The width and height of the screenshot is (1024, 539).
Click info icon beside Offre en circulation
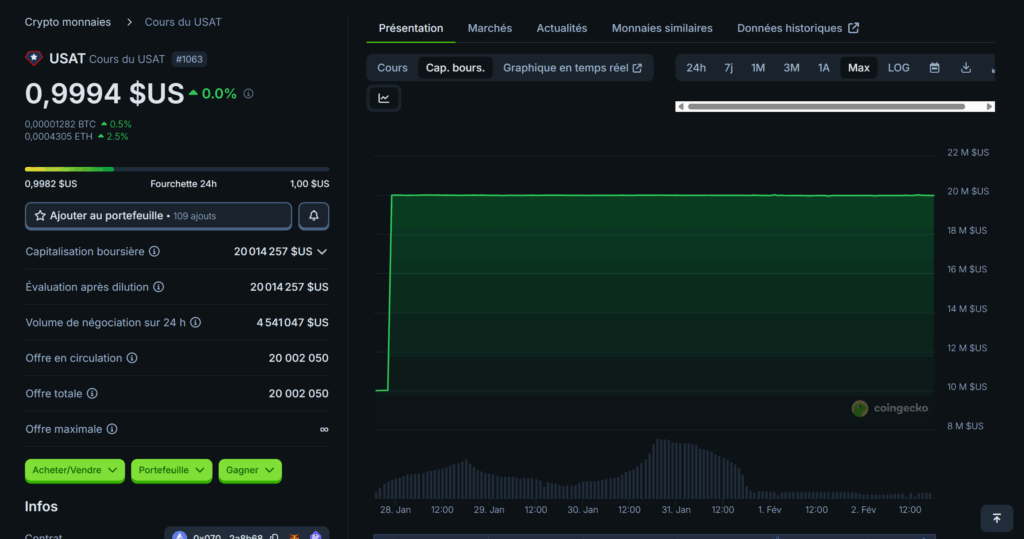coord(132,358)
